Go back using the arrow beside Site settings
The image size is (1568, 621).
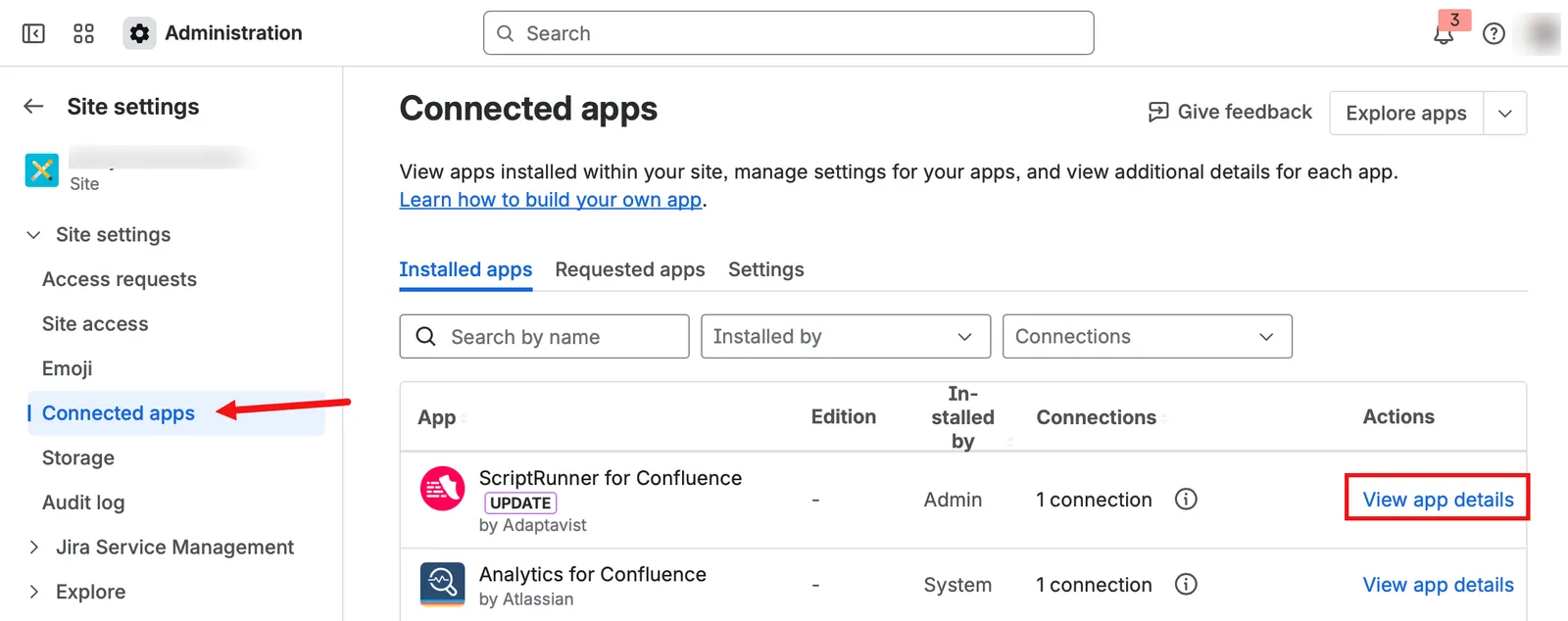pos(34,106)
